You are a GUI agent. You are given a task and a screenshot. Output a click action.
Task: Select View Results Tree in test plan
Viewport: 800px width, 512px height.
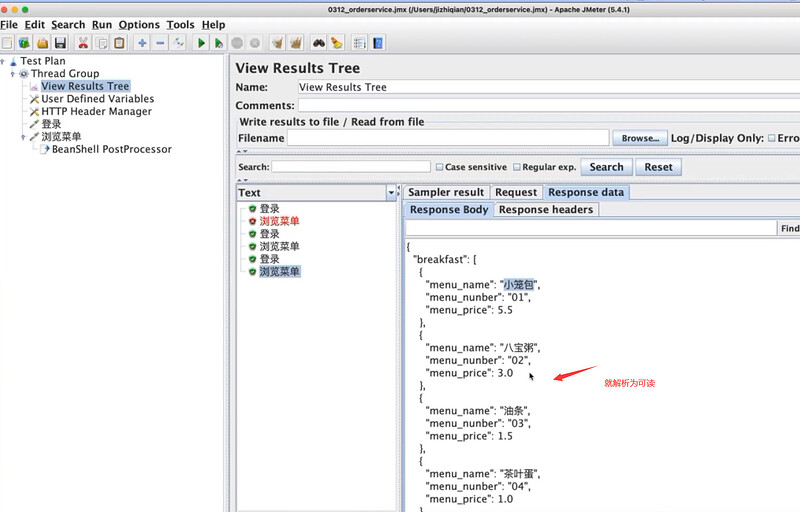(x=85, y=86)
